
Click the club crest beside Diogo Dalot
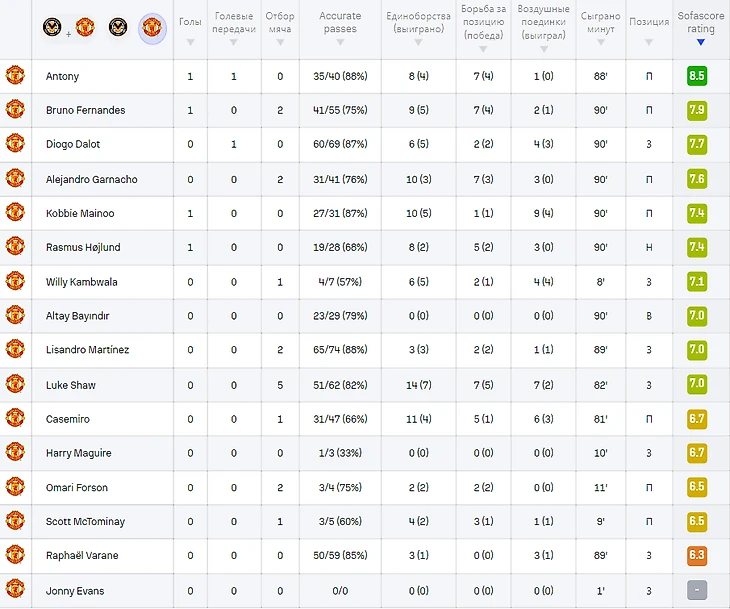click(x=15, y=144)
